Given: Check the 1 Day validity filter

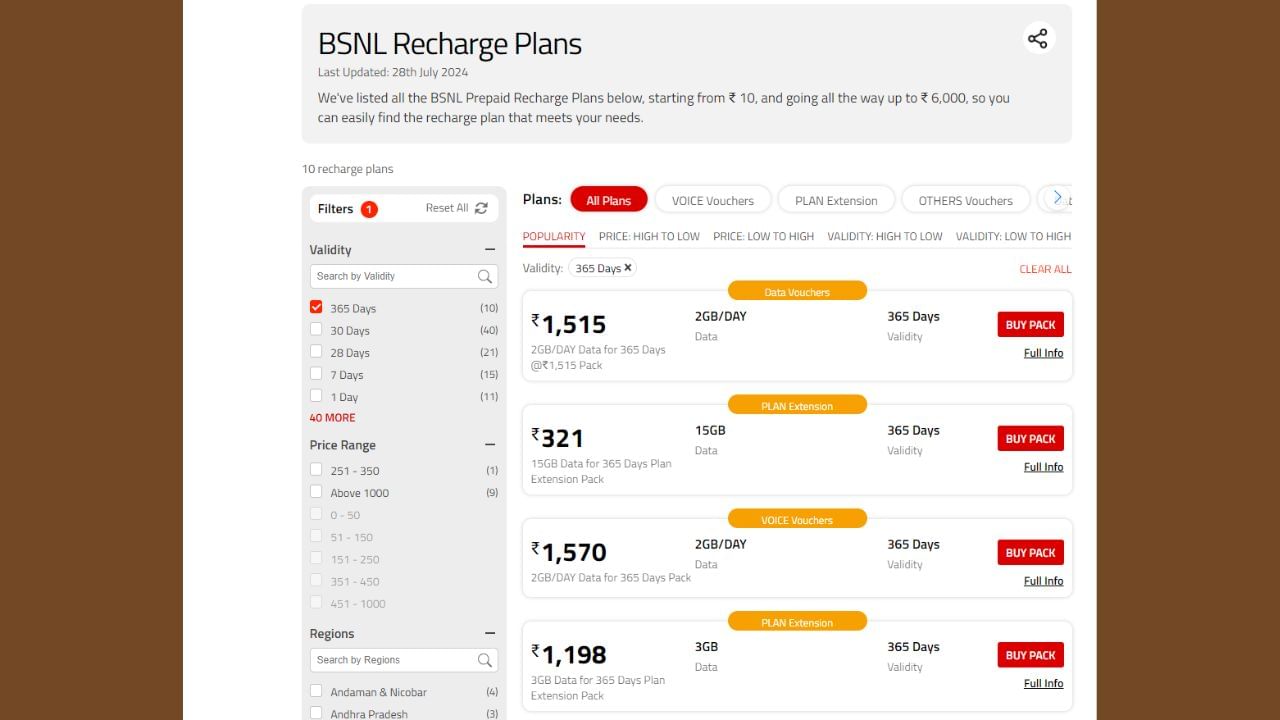Looking at the screenshot, I should [x=316, y=395].
